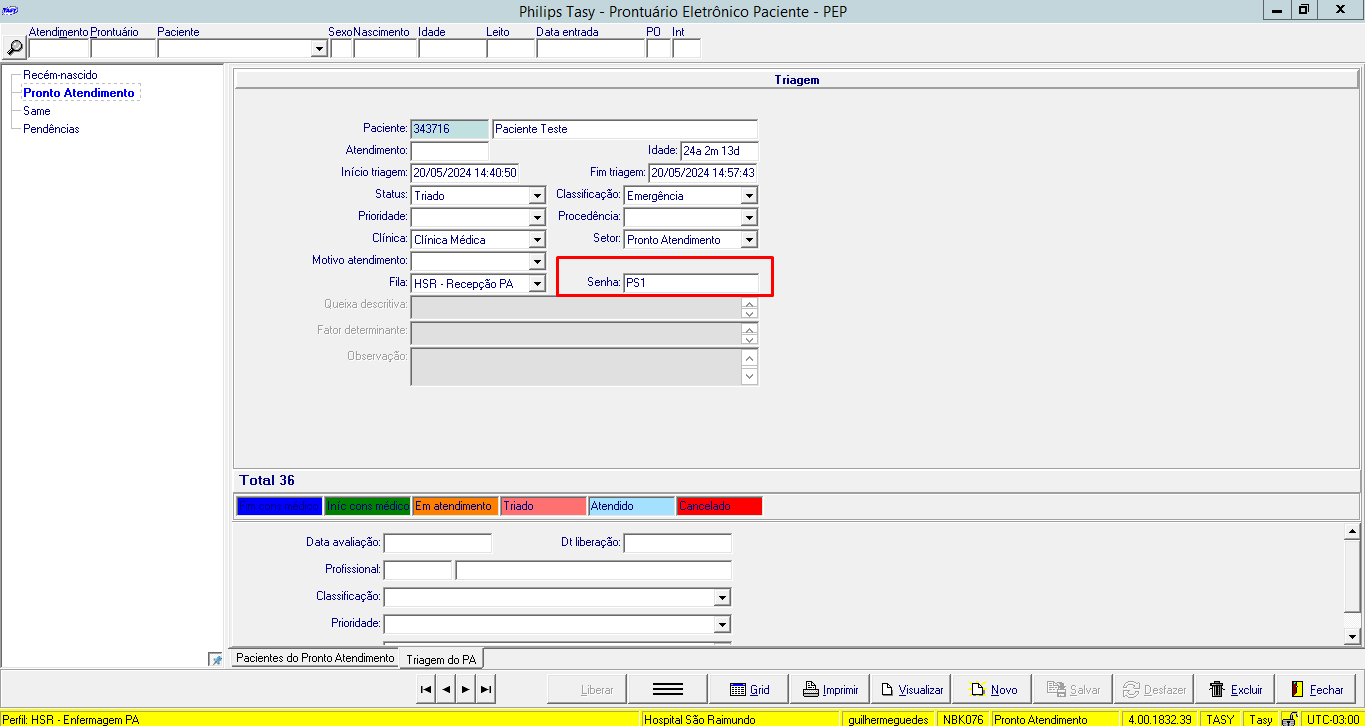Click the greyed-out Desfazer button
Viewport: 1365px width, 726px height.
click(x=1155, y=689)
